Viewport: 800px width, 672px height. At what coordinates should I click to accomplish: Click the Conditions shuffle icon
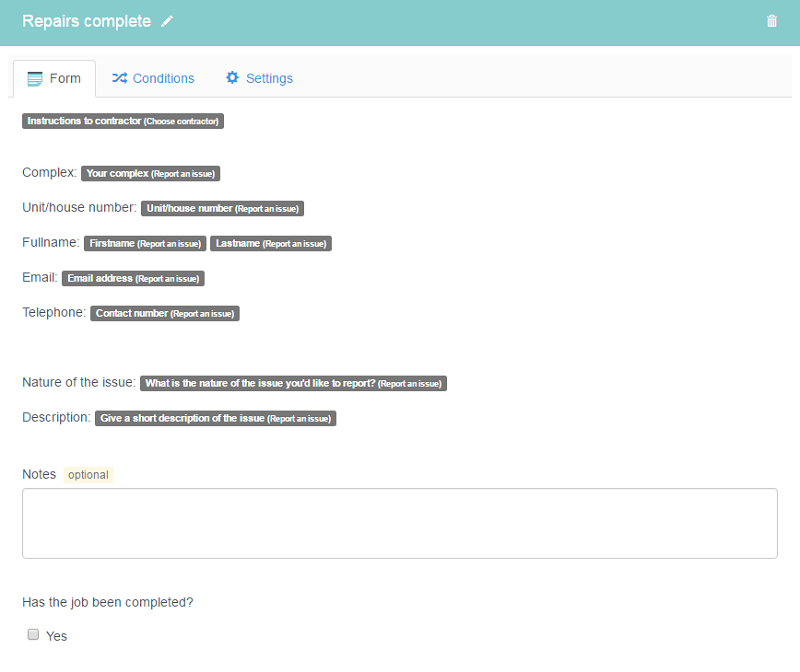click(x=119, y=78)
